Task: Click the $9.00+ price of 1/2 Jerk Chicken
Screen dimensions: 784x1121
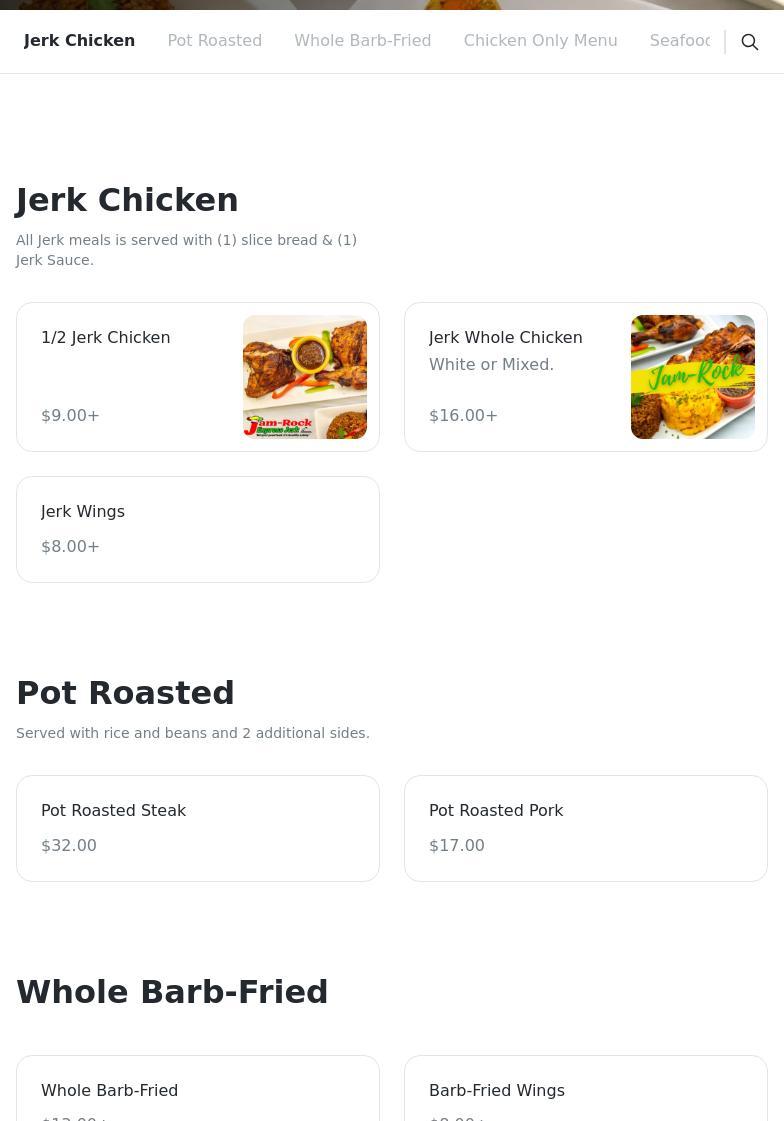Action: [70, 416]
